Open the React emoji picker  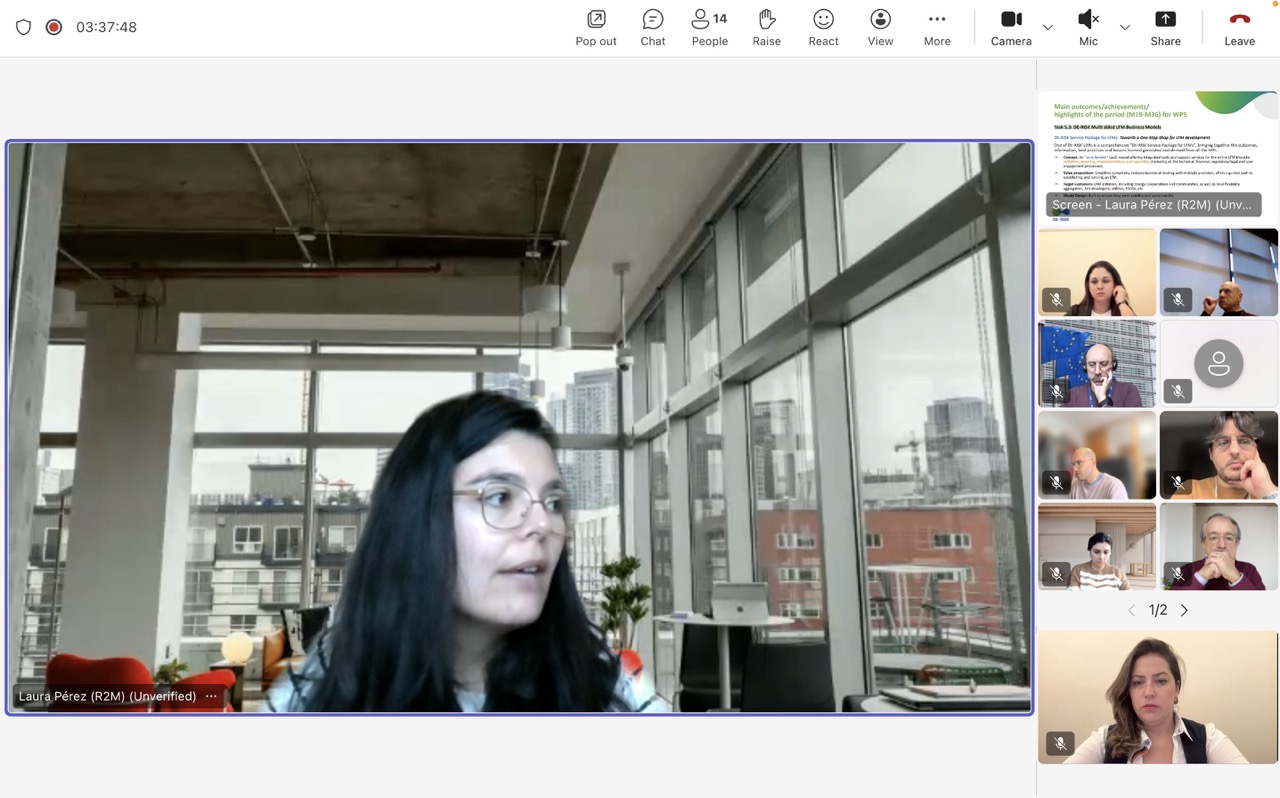tap(823, 27)
